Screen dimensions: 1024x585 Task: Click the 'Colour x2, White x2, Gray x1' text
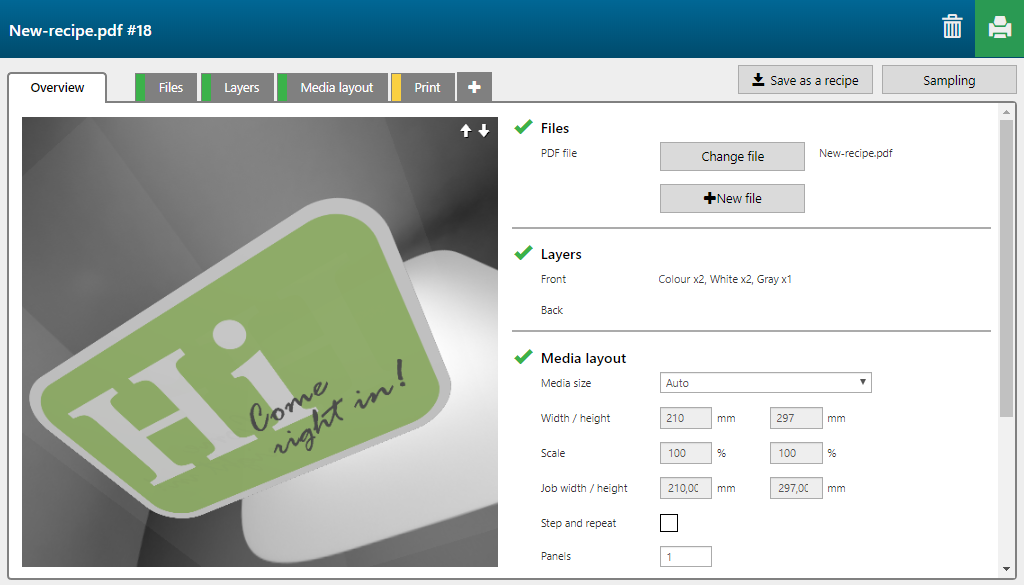click(725, 279)
